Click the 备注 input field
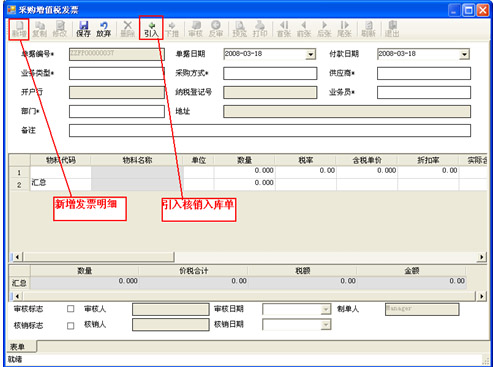 coord(270,130)
